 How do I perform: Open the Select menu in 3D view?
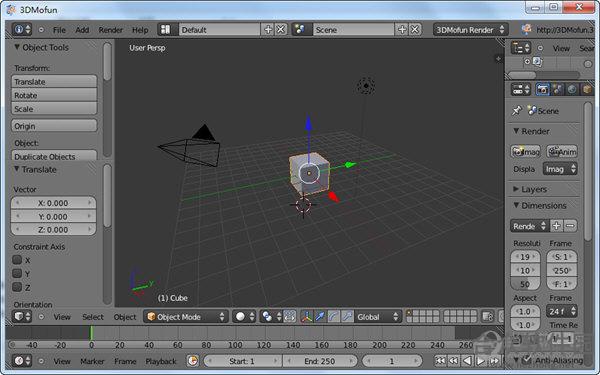click(x=93, y=317)
